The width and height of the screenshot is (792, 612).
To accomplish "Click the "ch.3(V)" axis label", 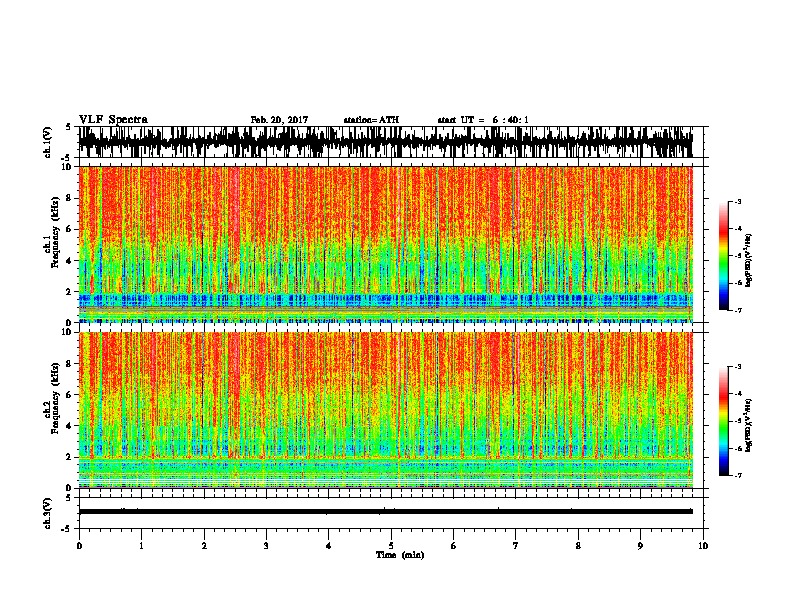I will tap(48, 514).
